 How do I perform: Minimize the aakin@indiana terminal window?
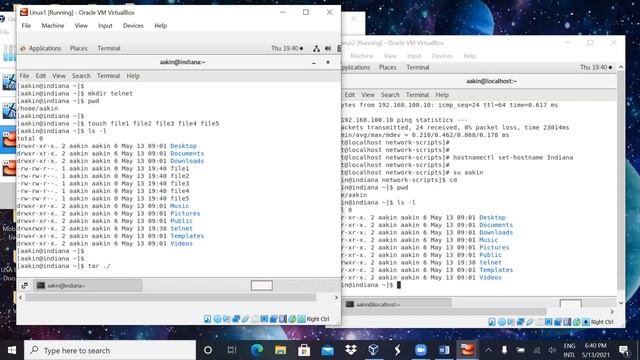[313, 62]
